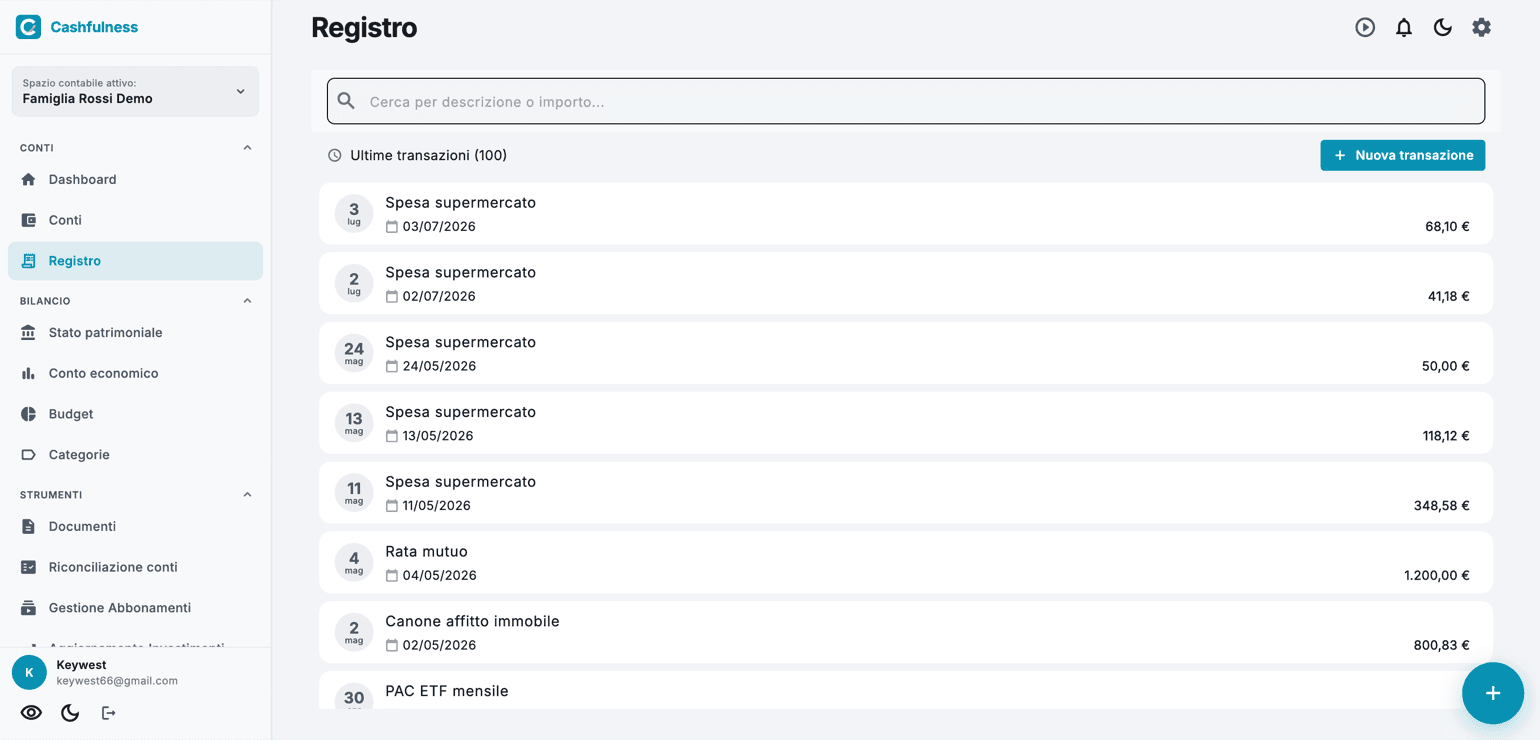Collapse the CONTI sidebar section

(247, 148)
